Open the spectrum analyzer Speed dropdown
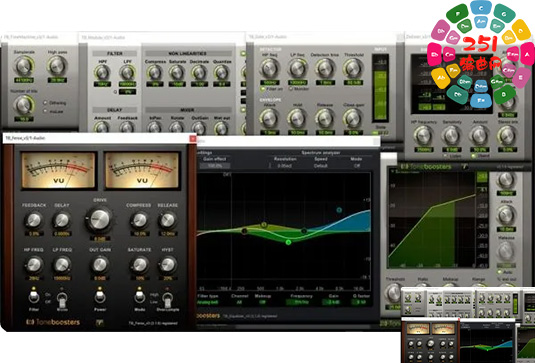 (x=321, y=166)
